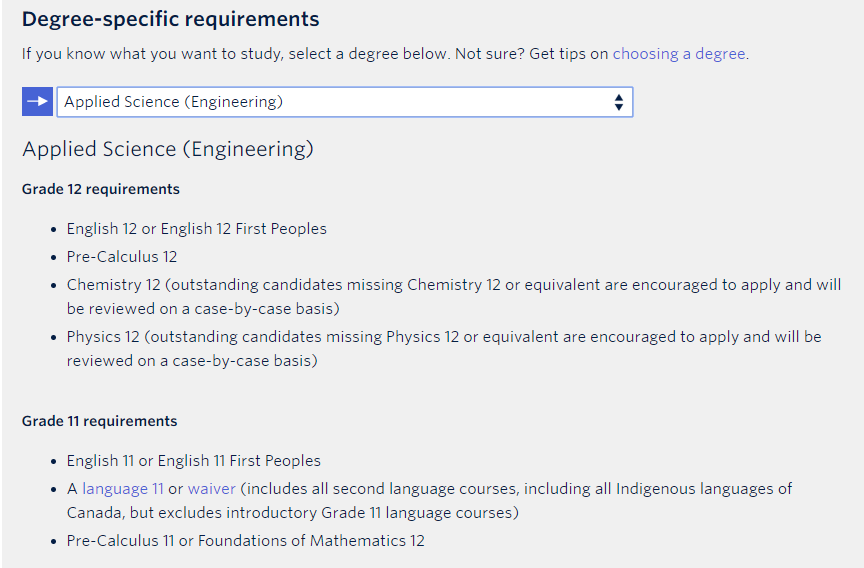Screen dimensions: 864x568
Task: Click the "If you know what you want to study" sentence
Action: tap(235, 54)
